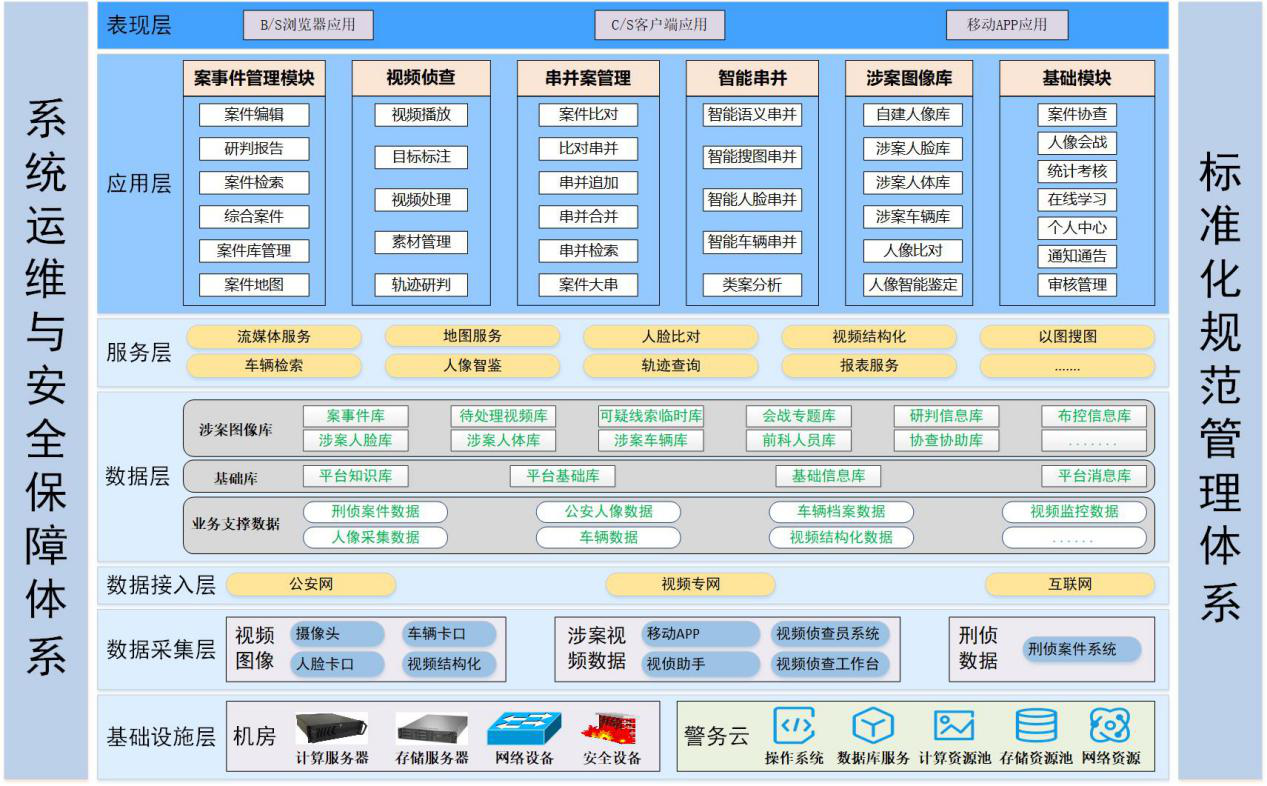Expand the 基础库 data row
The height and width of the screenshot is (786, 1267).
pyautogui.click(x=237, y=476)
